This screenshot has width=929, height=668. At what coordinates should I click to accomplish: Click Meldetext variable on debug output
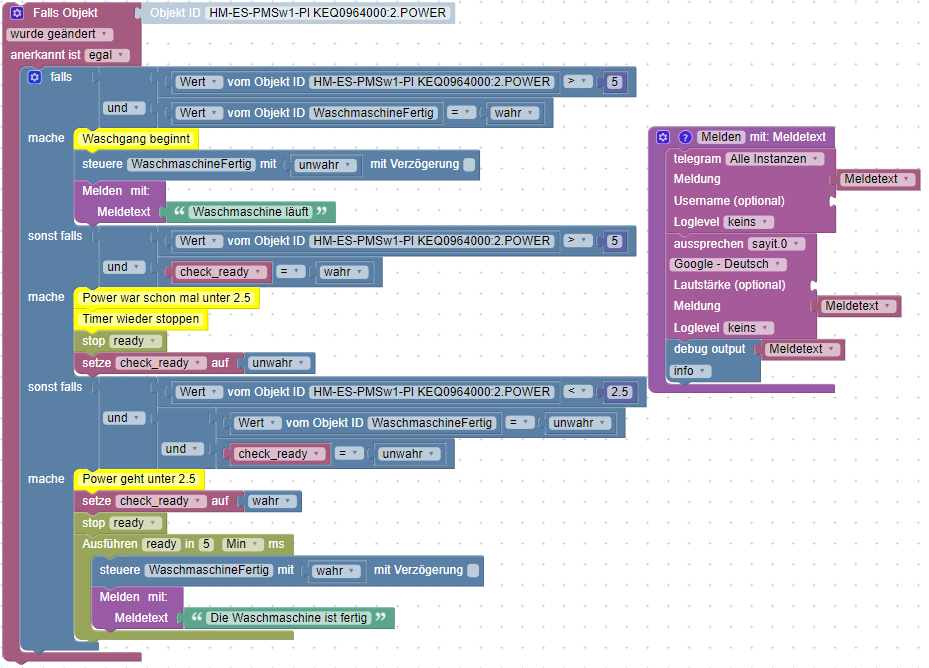(802, 349)
